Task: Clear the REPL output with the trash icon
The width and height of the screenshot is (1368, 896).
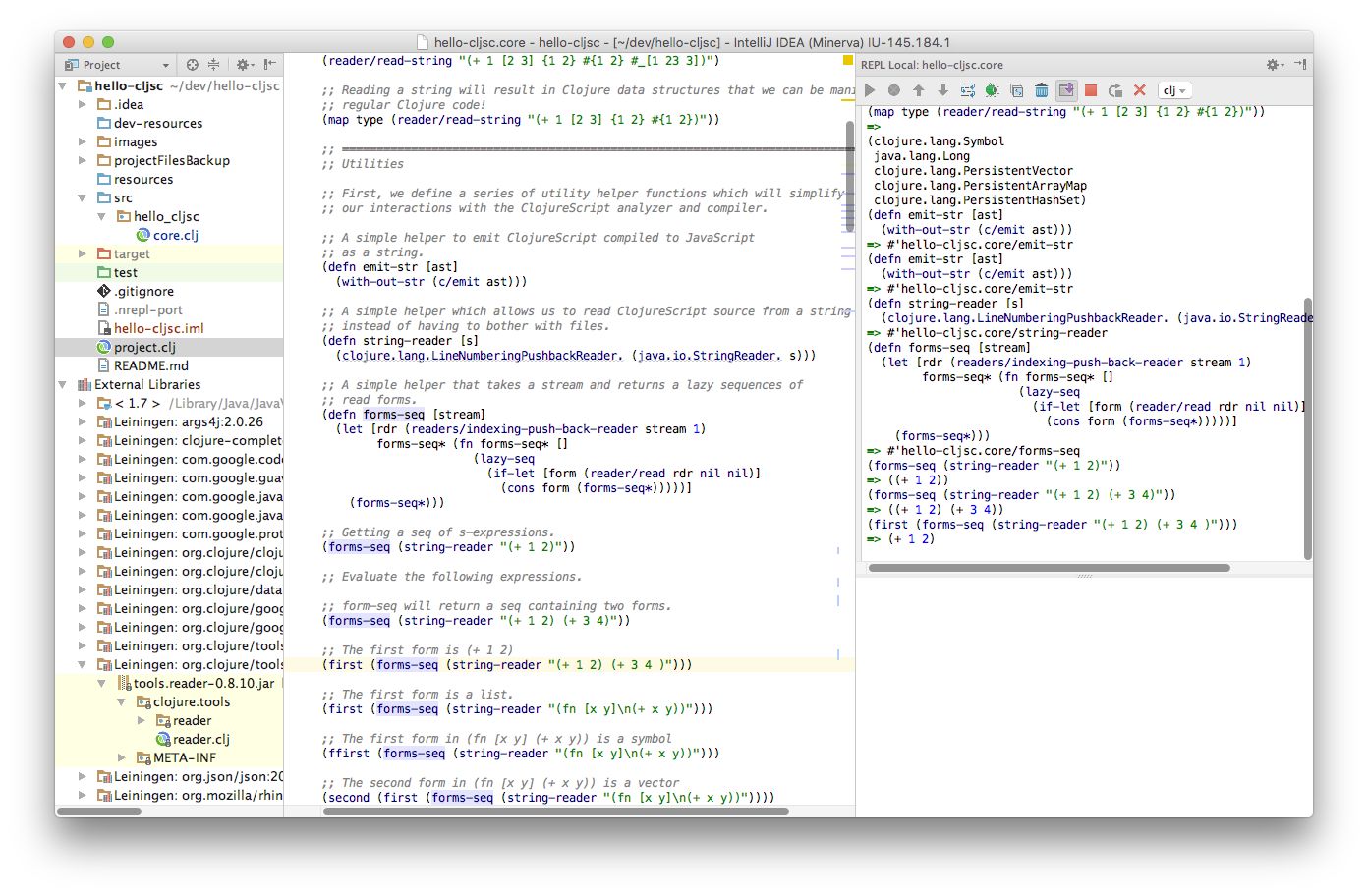Action: point(1042,89)
